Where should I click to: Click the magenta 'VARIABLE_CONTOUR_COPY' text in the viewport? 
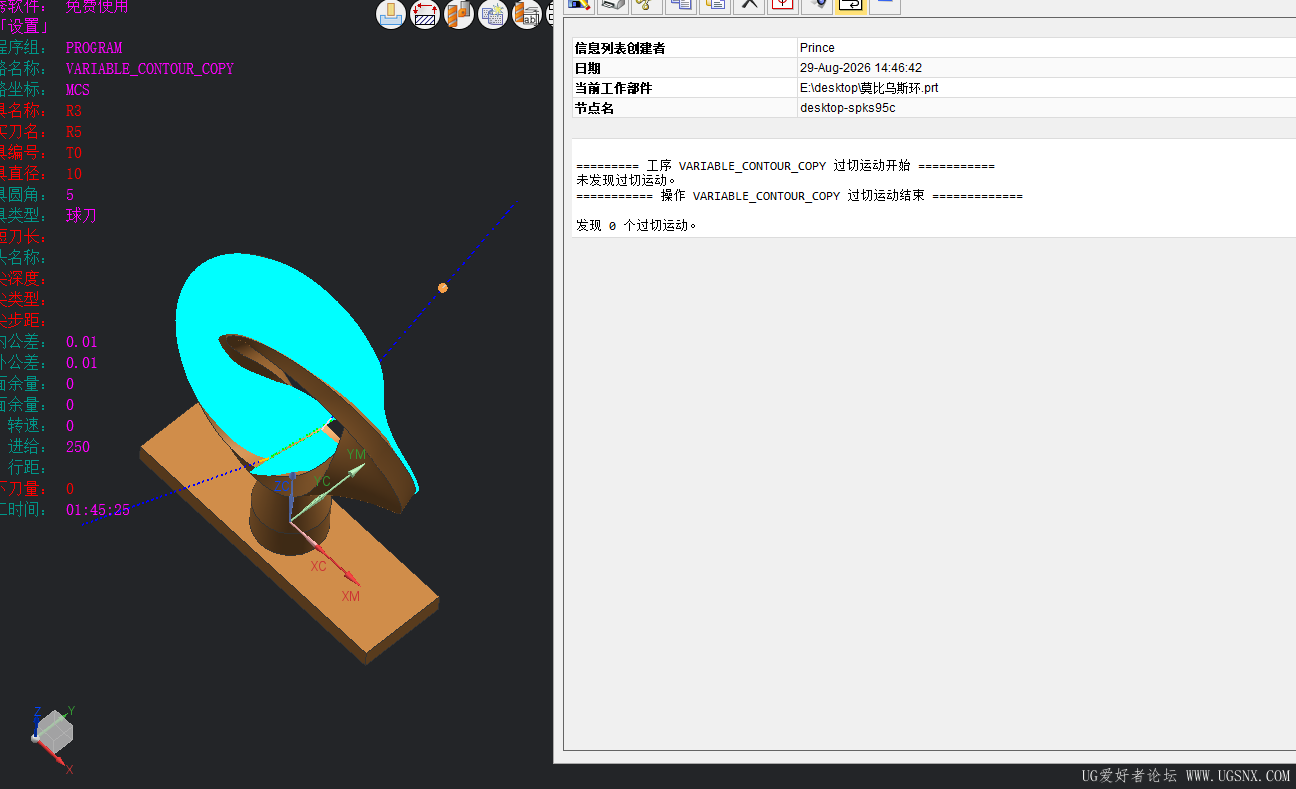150,69
